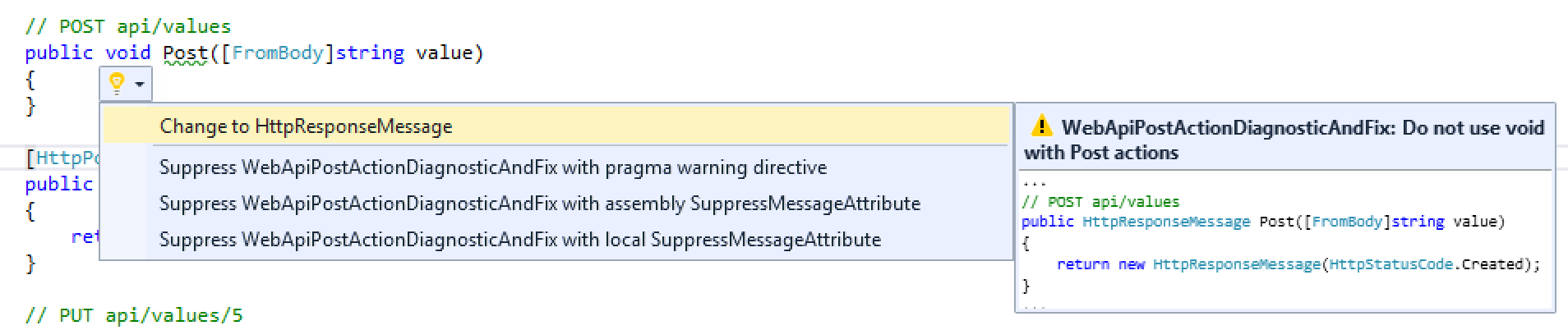Screen dimensions: 1568x330
Task: Click the FromBody attribute in method signature
Action: pyautogui.click(x=278, y=53)
